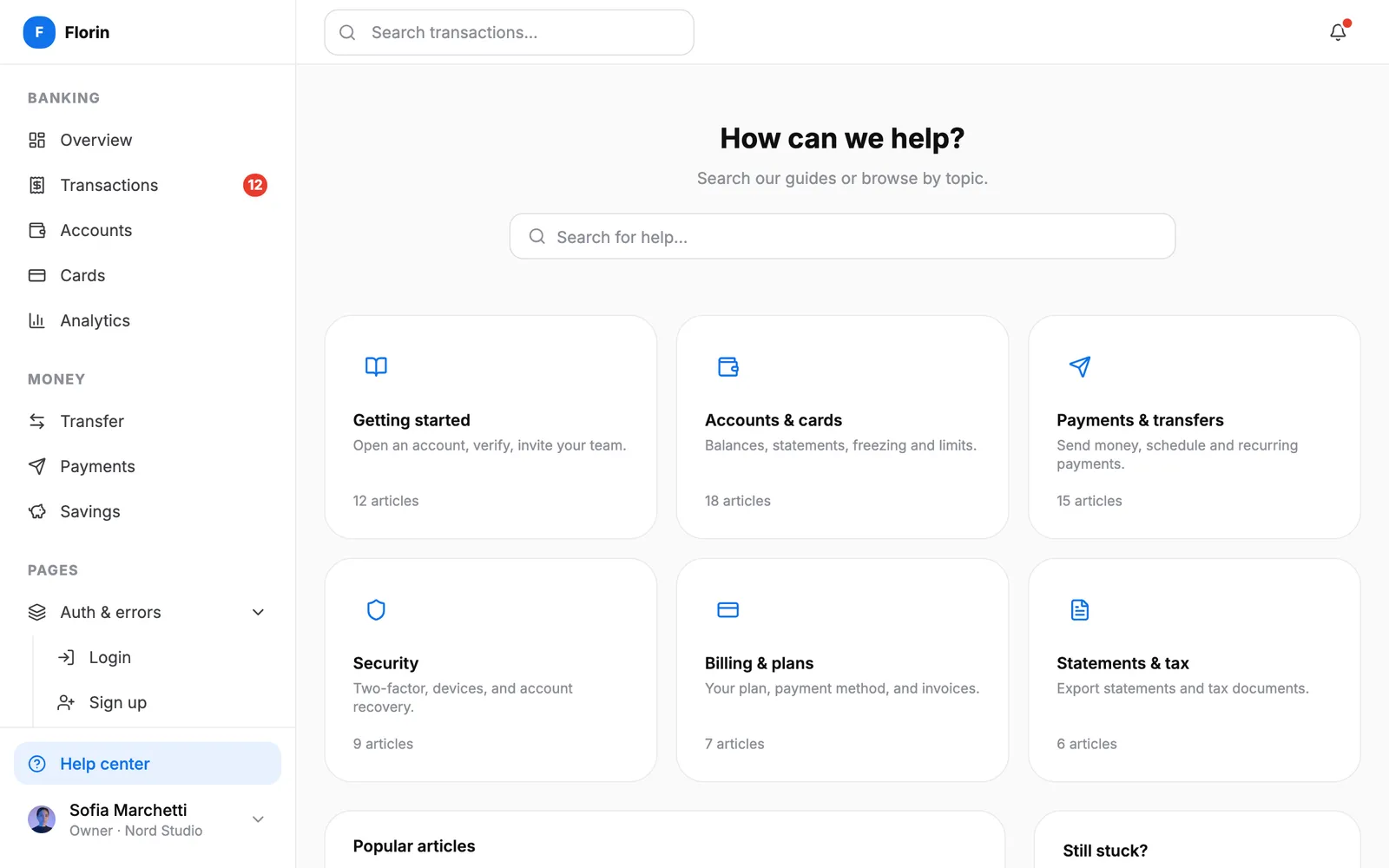Click the '6 articles' count
The image size is (1389, 868).
pos(1087,744)
